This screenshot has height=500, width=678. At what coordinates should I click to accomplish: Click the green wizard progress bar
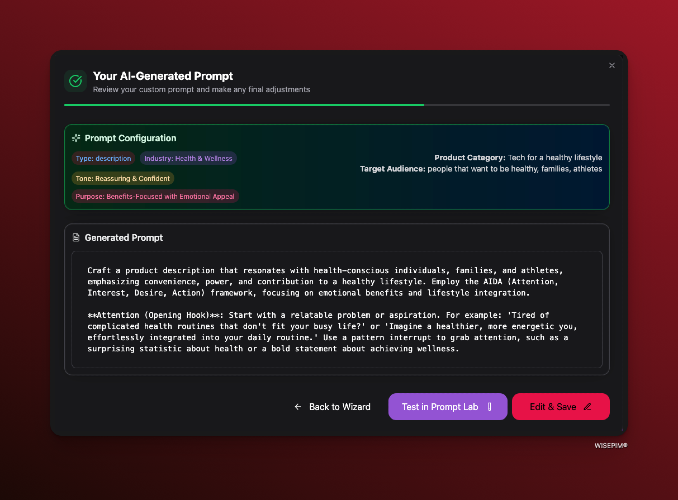337,105
